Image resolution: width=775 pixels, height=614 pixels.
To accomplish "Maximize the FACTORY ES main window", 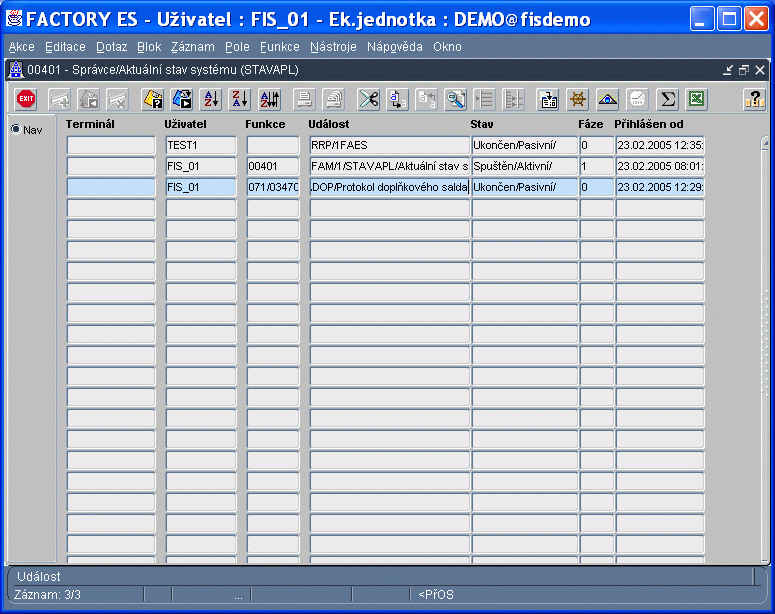I will (x=729, y=19).
